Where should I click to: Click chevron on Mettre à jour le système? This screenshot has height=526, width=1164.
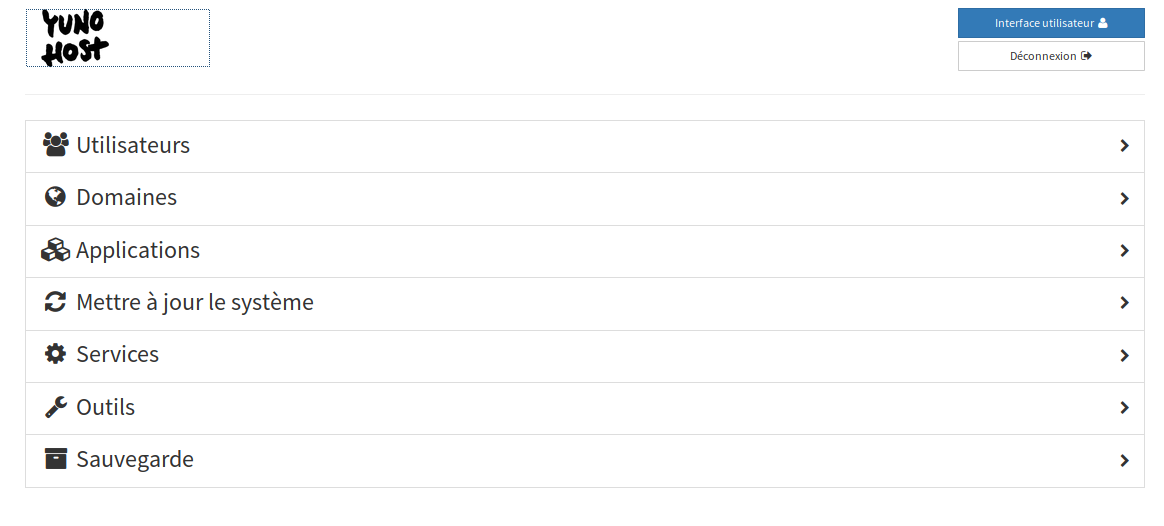[1125, 303]
